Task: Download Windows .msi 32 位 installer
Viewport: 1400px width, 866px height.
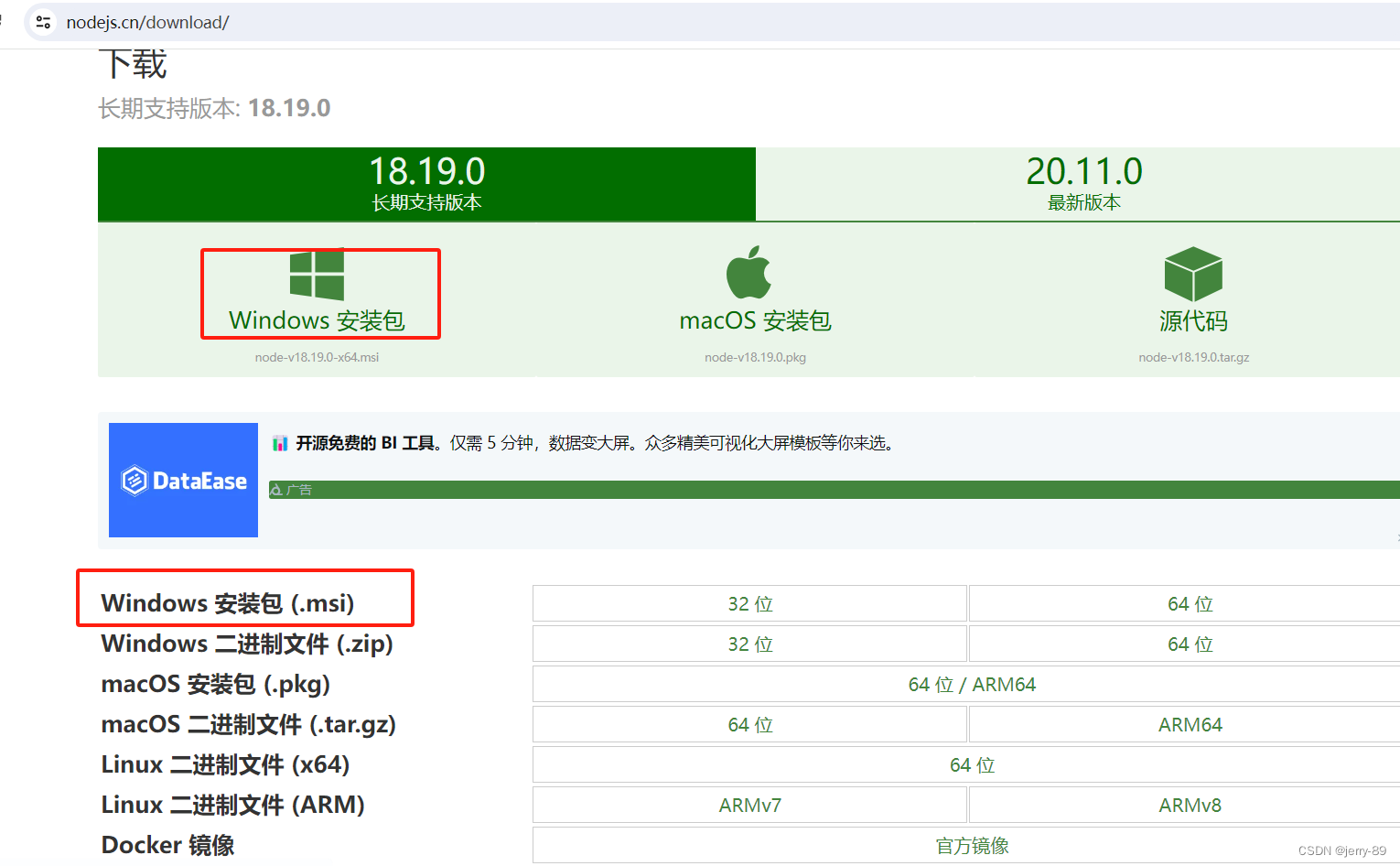Action: [x=750, y=604]
